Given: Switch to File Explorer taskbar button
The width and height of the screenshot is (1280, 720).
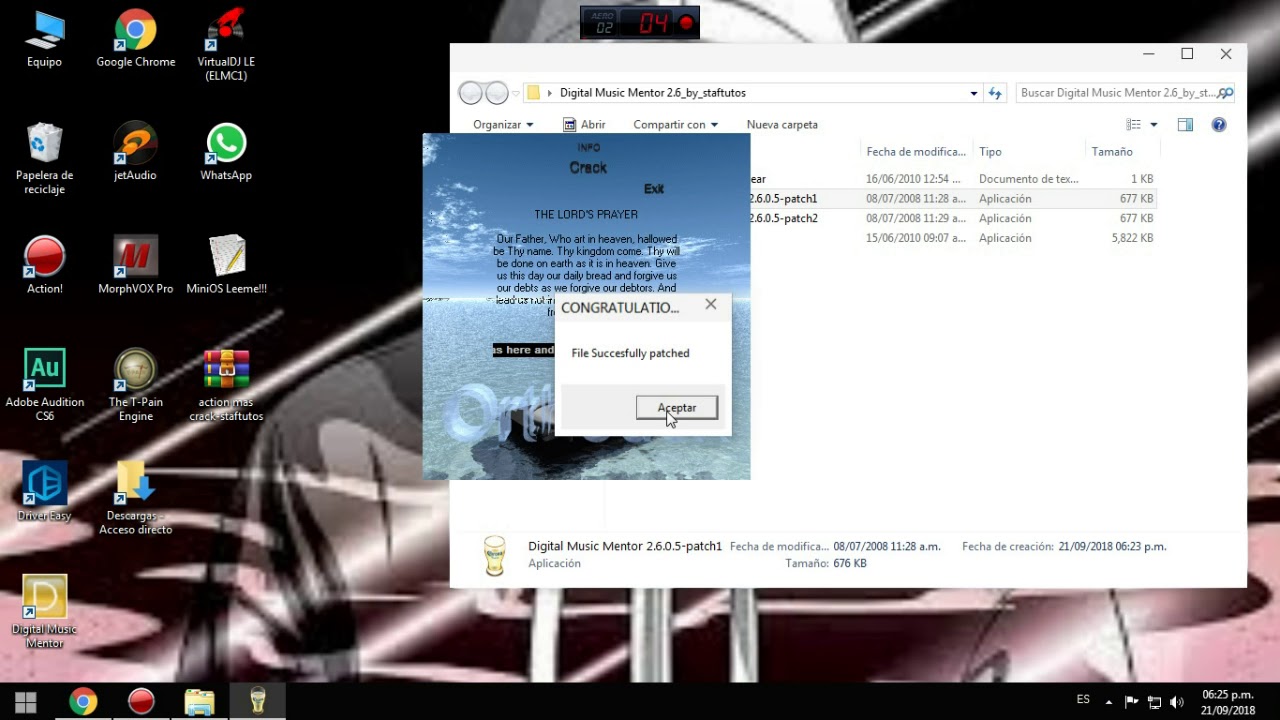Looking at the screenshot, I should coord(199,701).
